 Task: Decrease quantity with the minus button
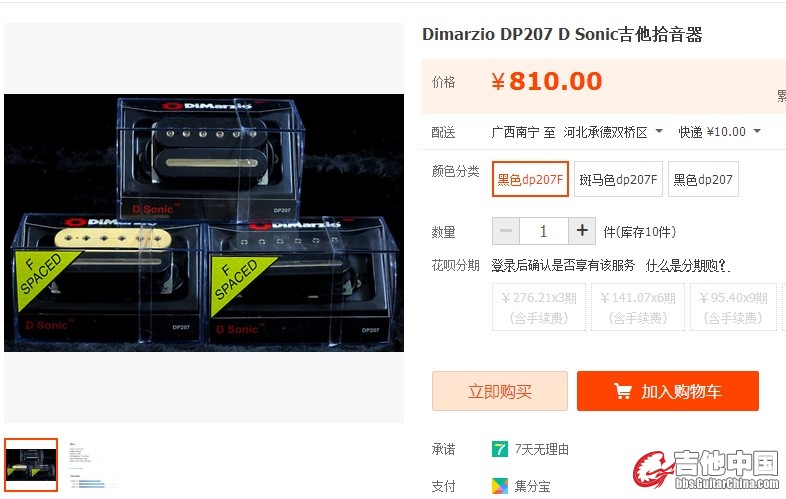506,231
